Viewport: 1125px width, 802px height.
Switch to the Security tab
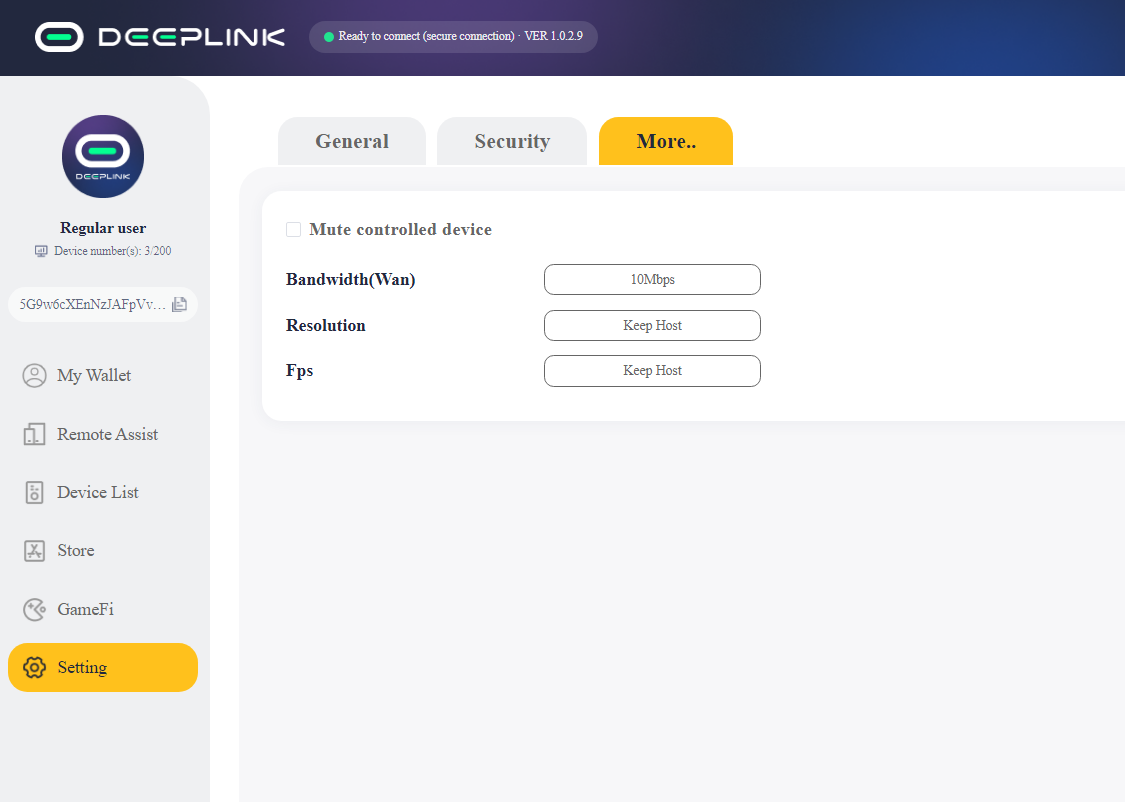pyautogui.click(x=511, y=141)
